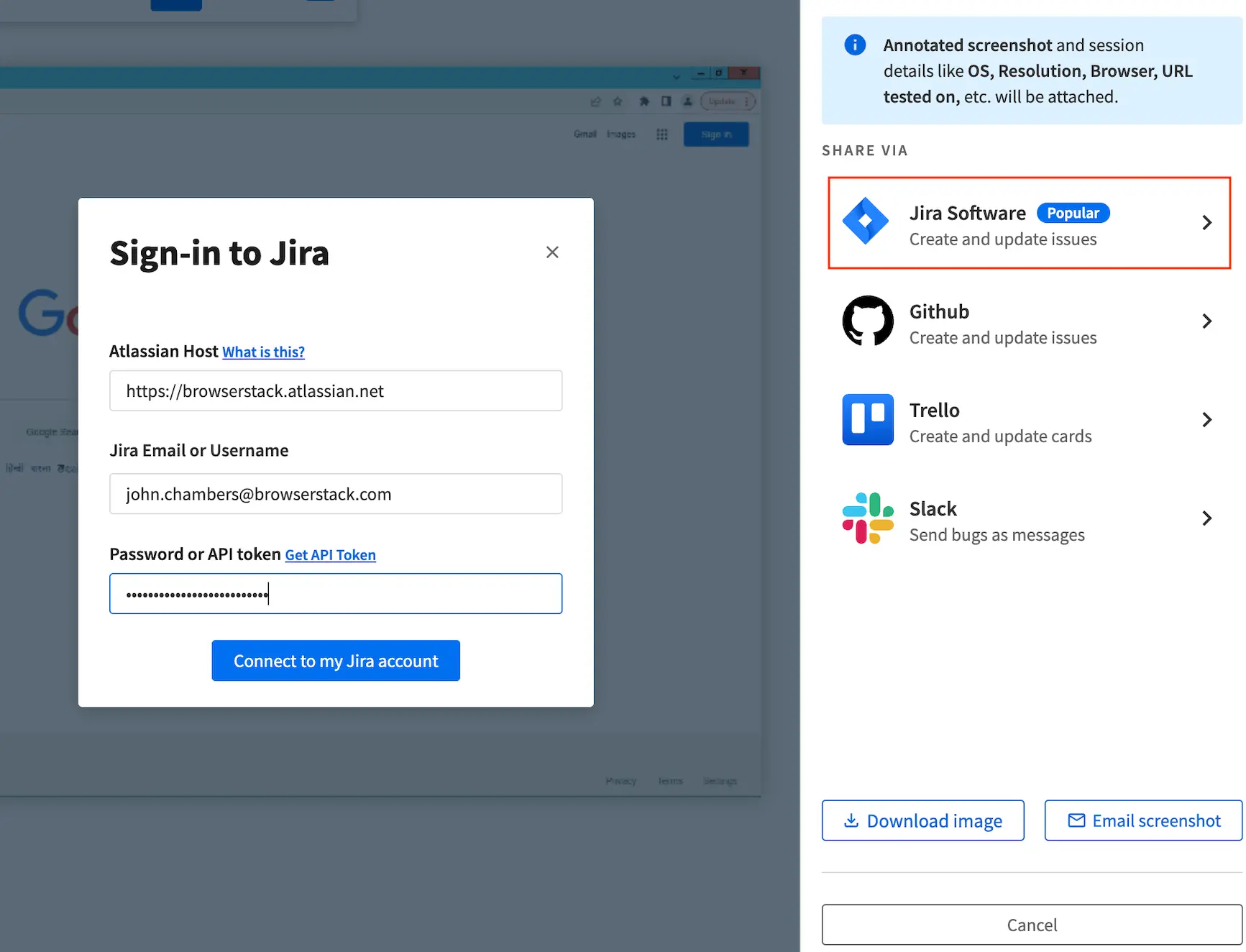Expand the Github share option chevron
1246x952 pixels.
coord(1206,321)
